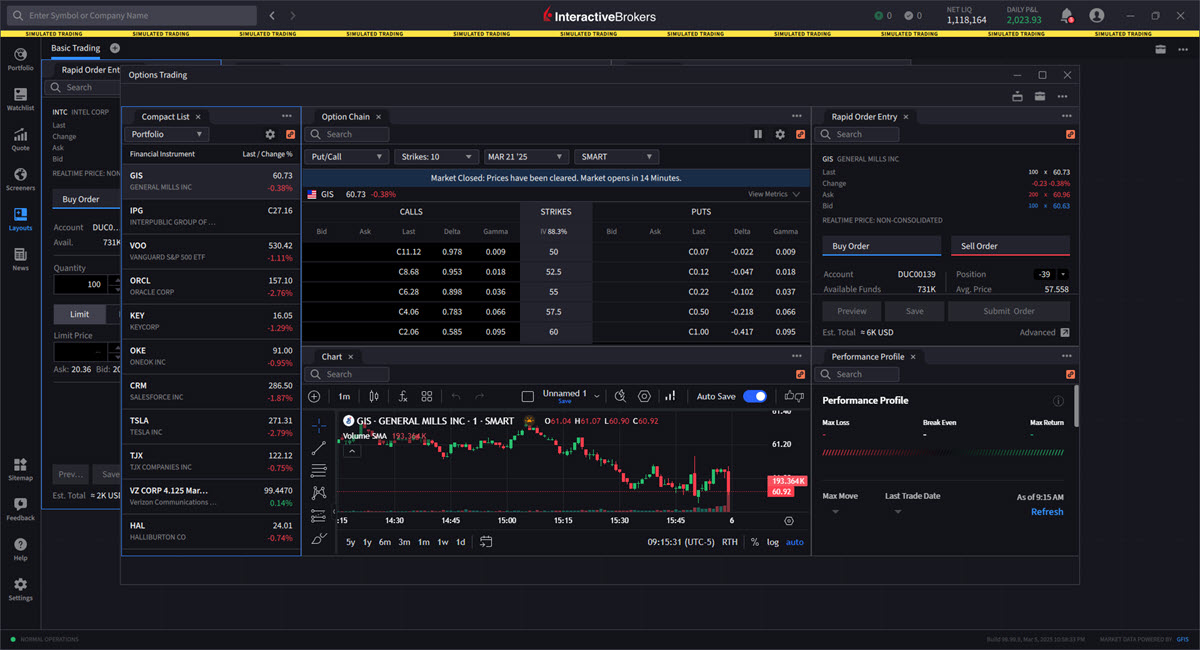Select the Performance Profile tab
The height and width of the screenshot is (650, 1200).
point(867,357)
